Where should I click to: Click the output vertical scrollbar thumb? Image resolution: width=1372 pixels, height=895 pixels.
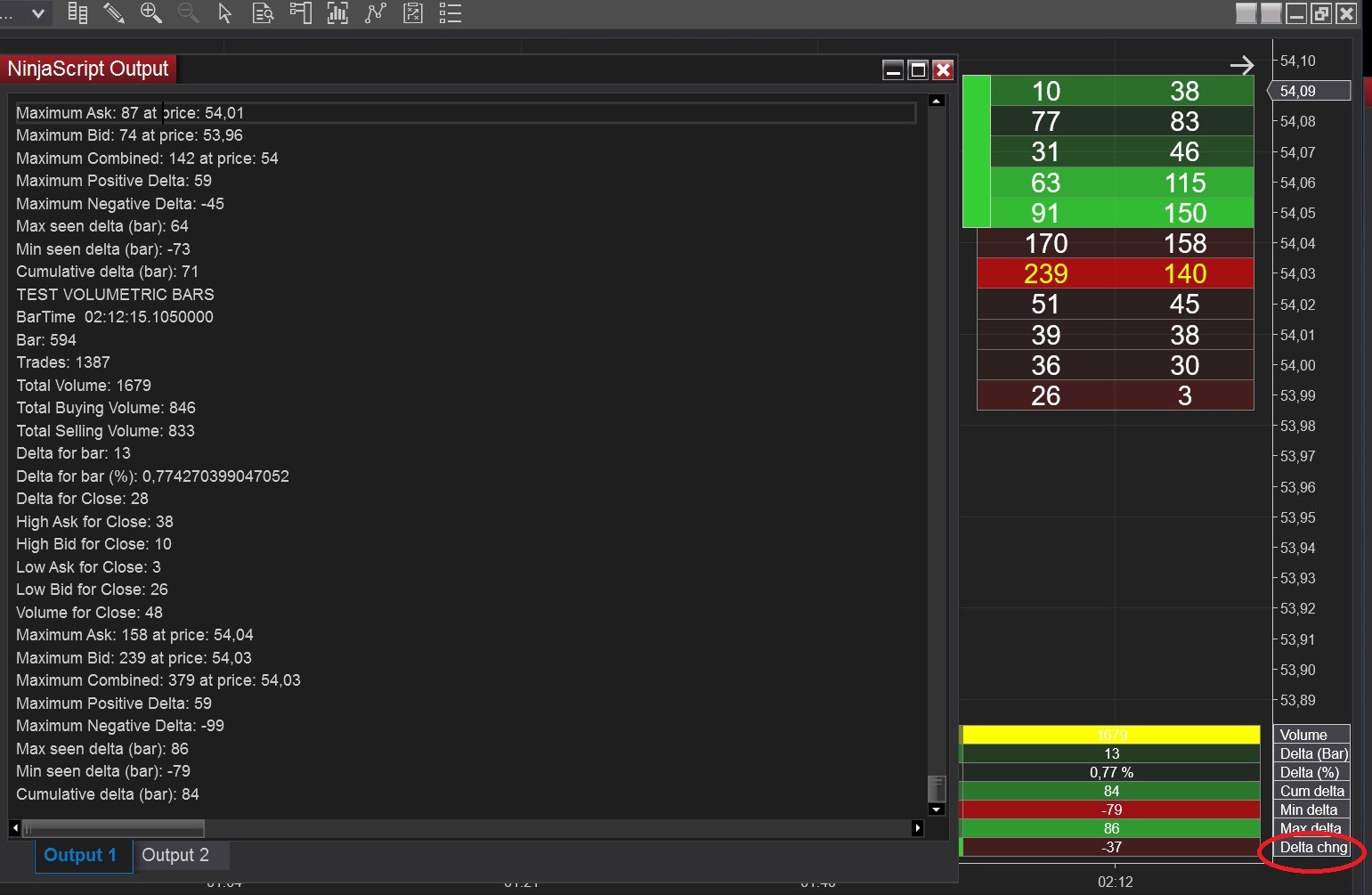tap(936, 789)
